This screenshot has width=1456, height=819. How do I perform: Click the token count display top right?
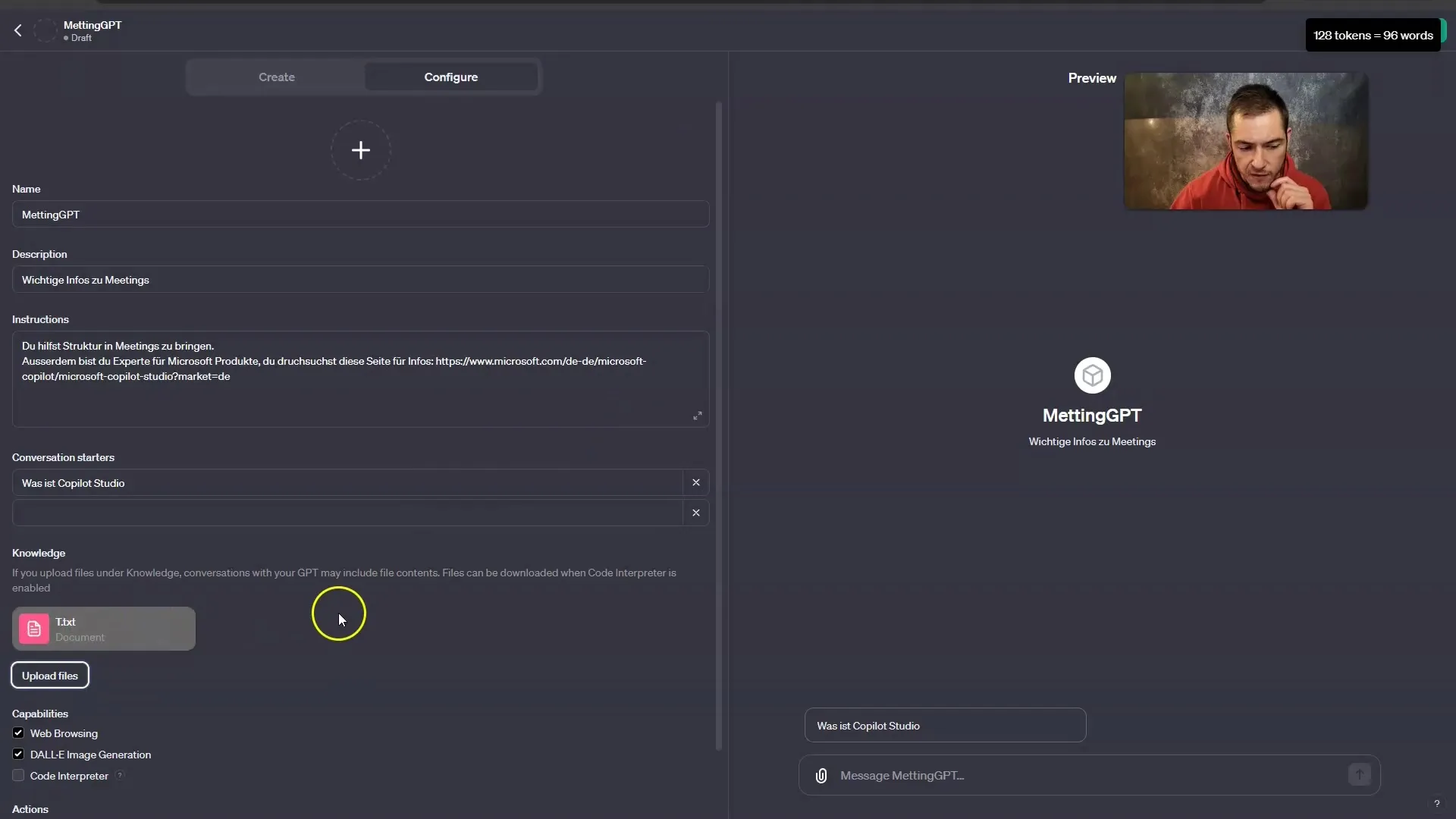(x=1374, y=35)
